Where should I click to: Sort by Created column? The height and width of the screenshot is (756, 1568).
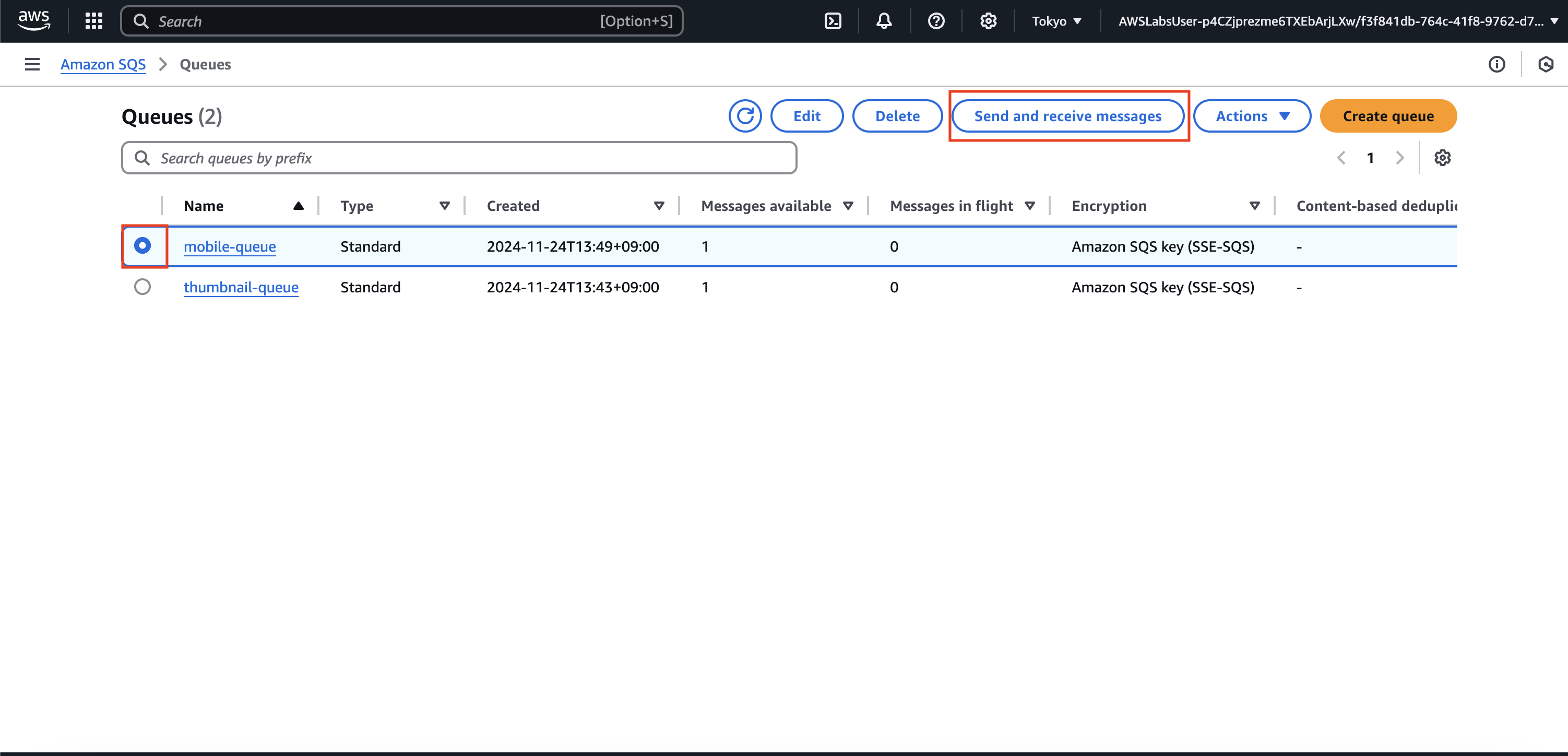(x=659, y=206)
